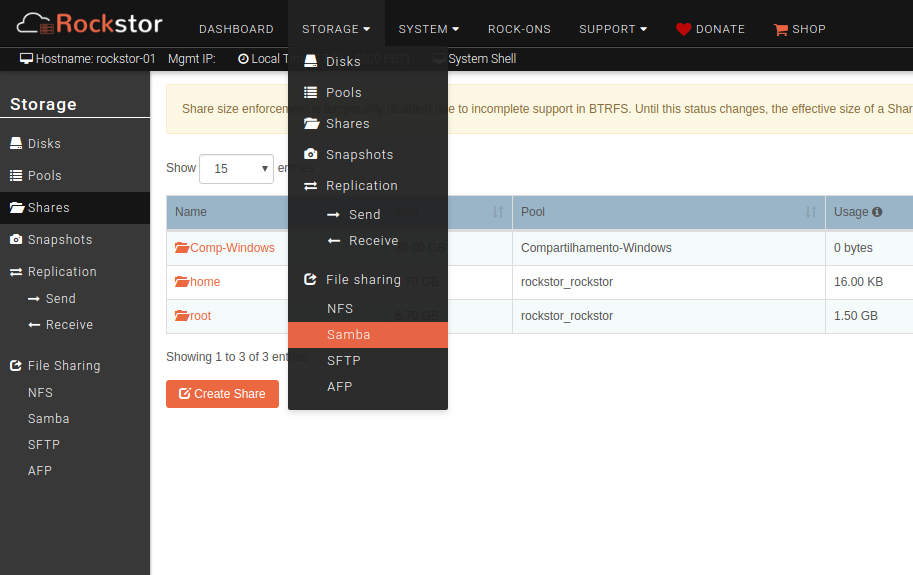Click the Receive arrow icon in sidebar

coord(34,325)
